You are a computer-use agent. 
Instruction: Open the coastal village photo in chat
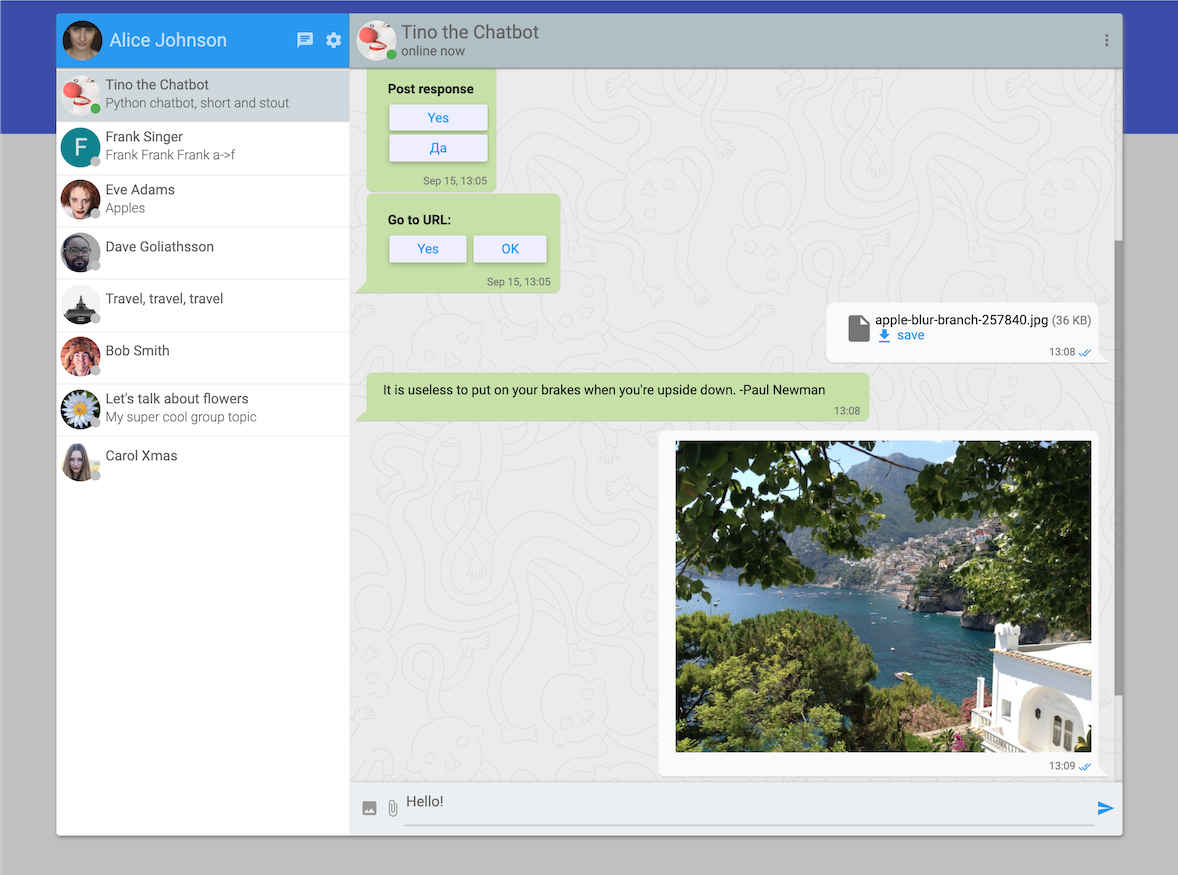(883, 596)
